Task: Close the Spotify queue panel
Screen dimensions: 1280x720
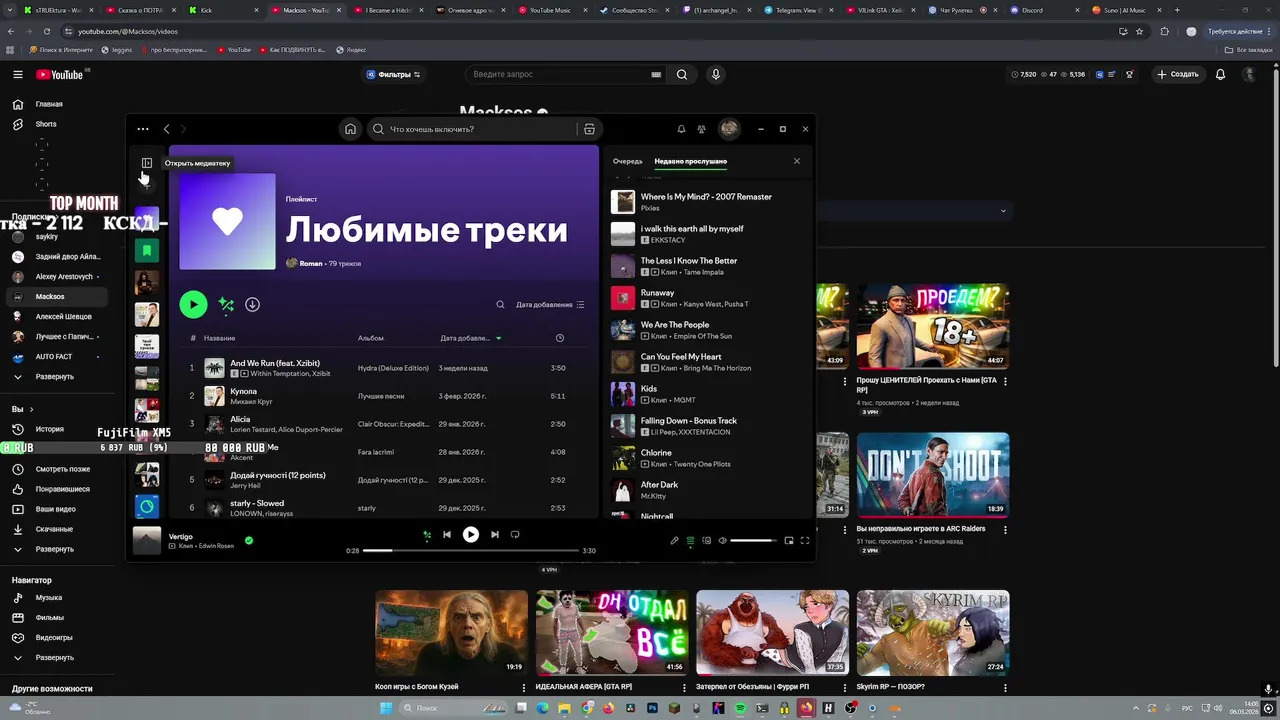Action: [x=797, y=161]
